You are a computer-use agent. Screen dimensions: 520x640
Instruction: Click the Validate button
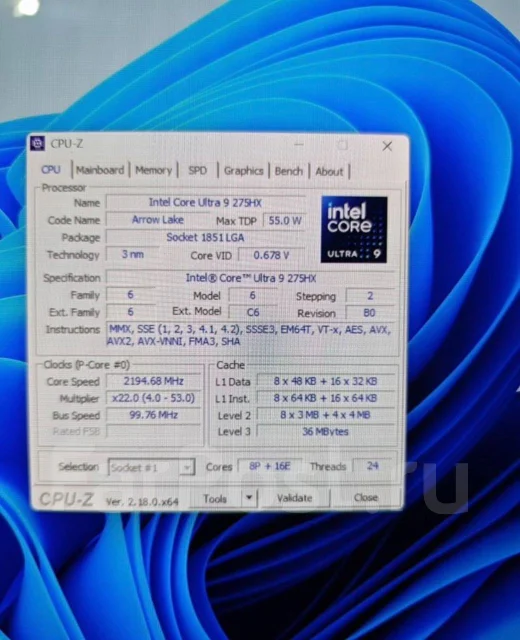[295, 498]
